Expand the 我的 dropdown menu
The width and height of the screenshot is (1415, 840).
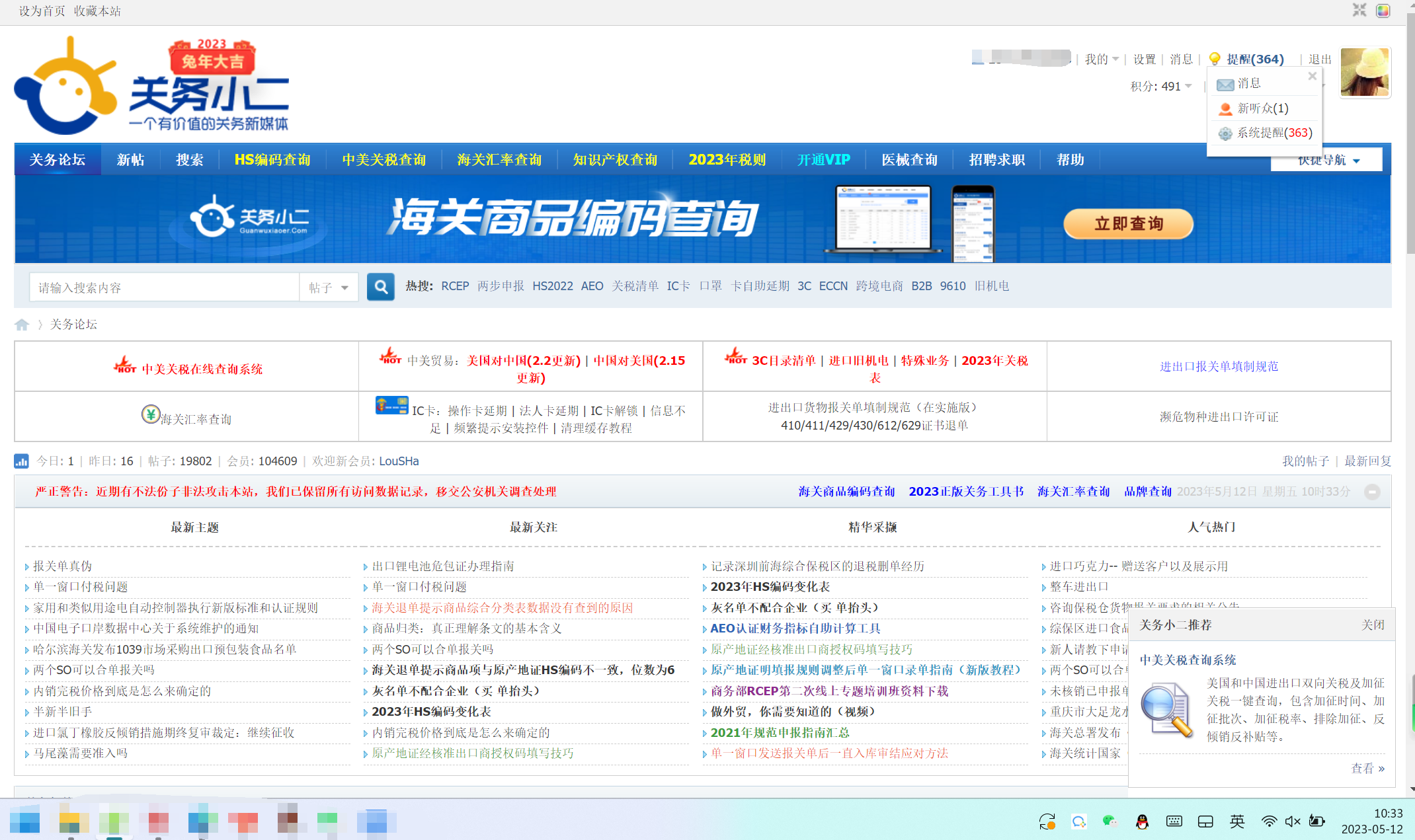[1102, 59]
